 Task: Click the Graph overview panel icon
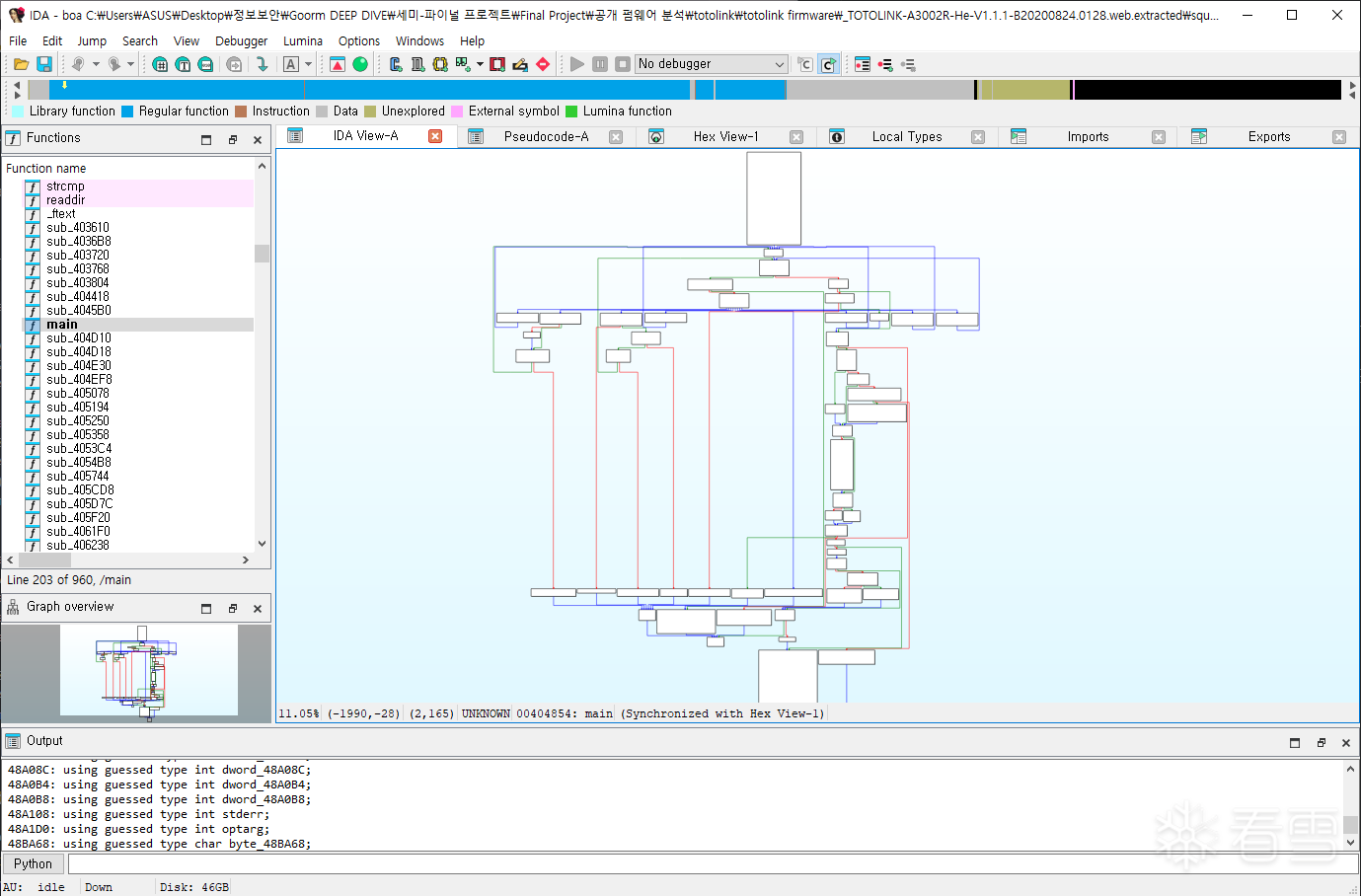tap(13, 607)
